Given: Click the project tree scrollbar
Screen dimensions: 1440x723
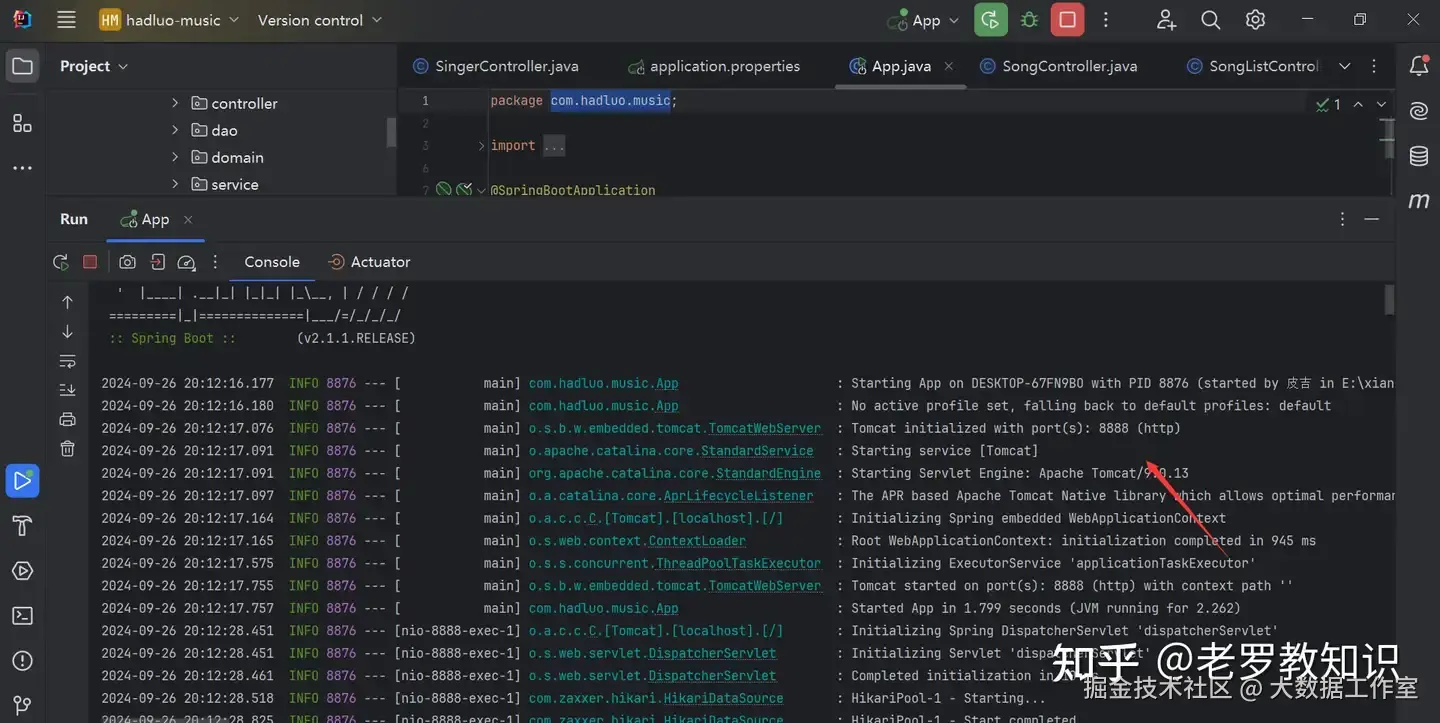Looking at the screenshot, I should click(392, 133).
